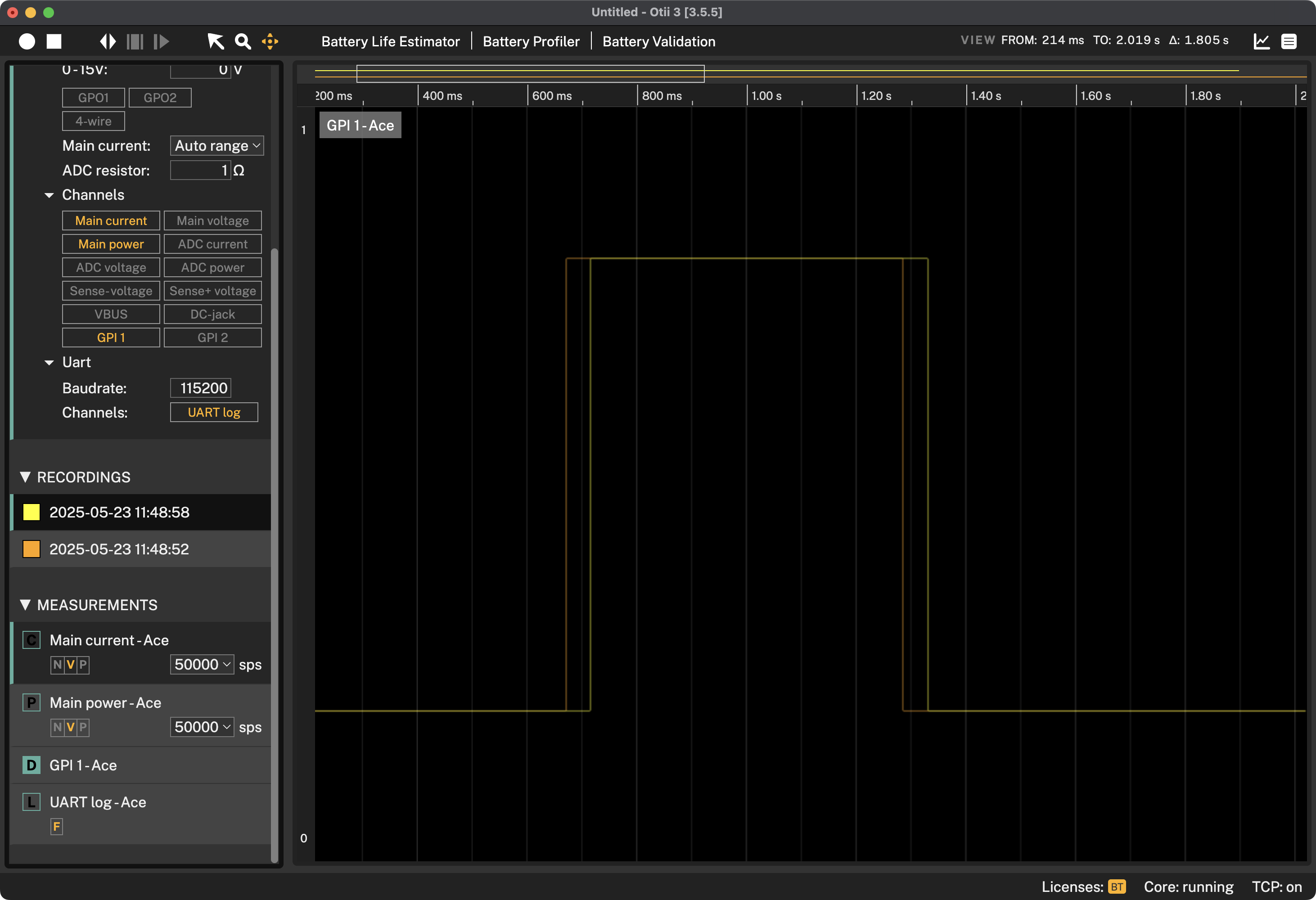The image size is (1316, 900).
Task: Start recording with the round record button
Action: (27, 41)
